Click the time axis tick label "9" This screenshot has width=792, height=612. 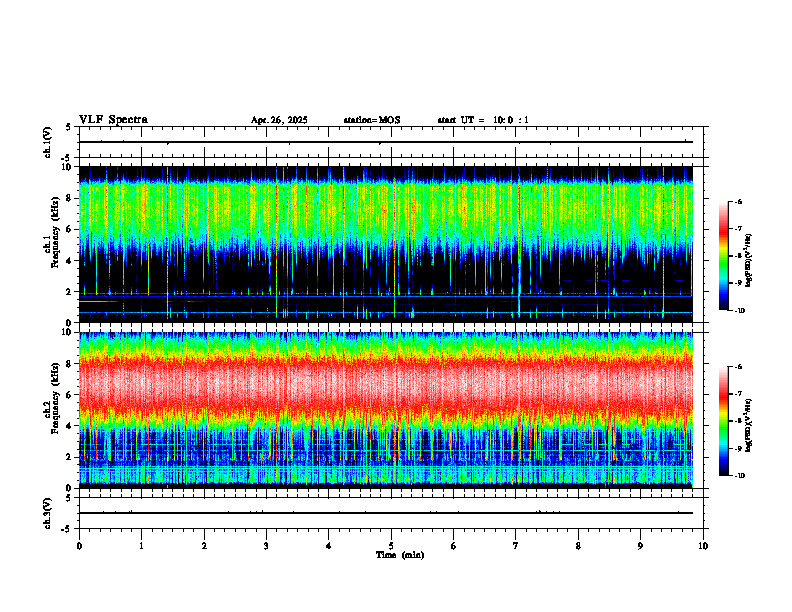pos(640,546)
